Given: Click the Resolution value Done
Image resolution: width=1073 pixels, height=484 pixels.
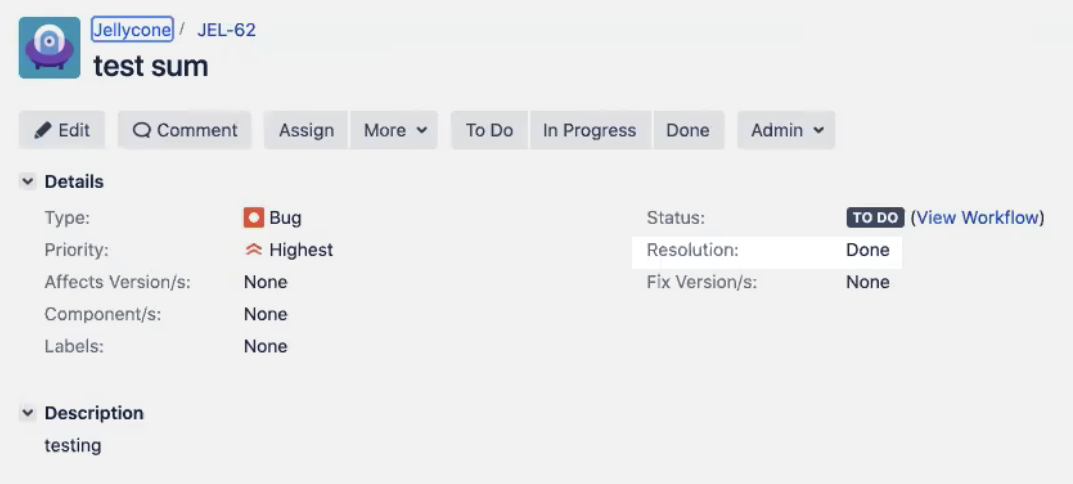Looking at the screenshot, I should [x=868, y=250].
